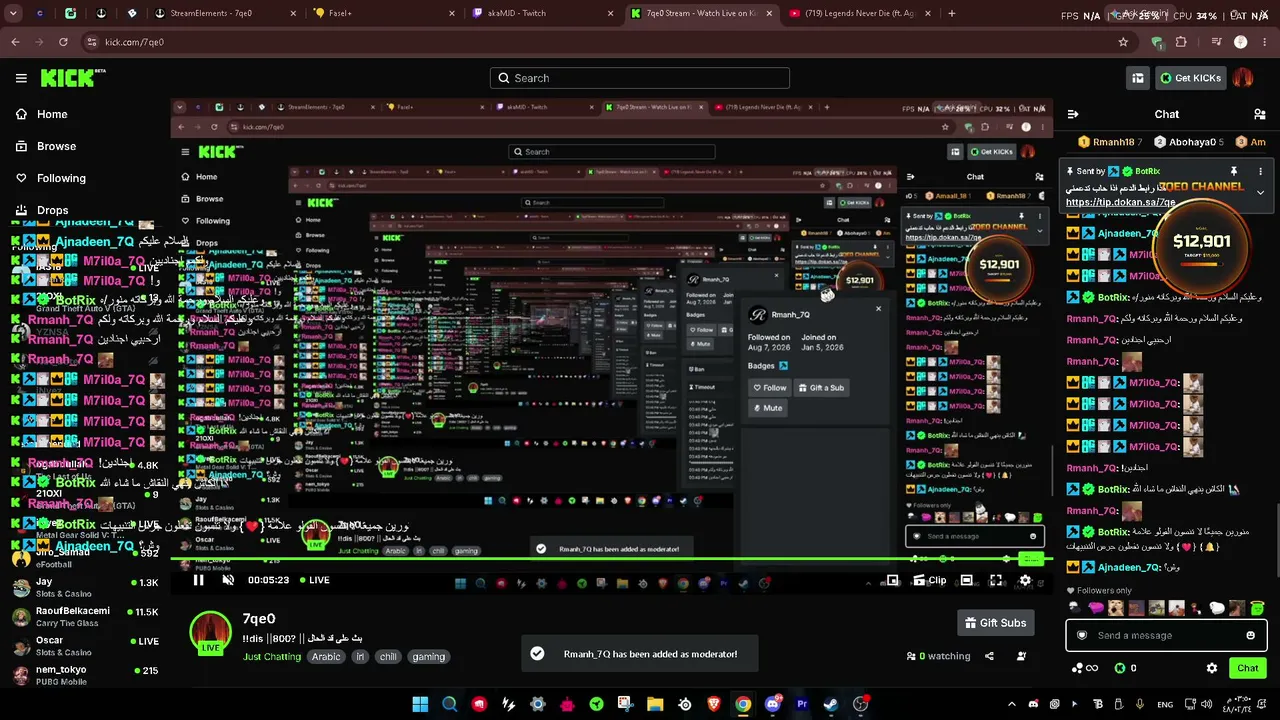Click the Send a message input
This screenshot has height=720, width=1280.
pyautogui.click(x=1166, y=635)
